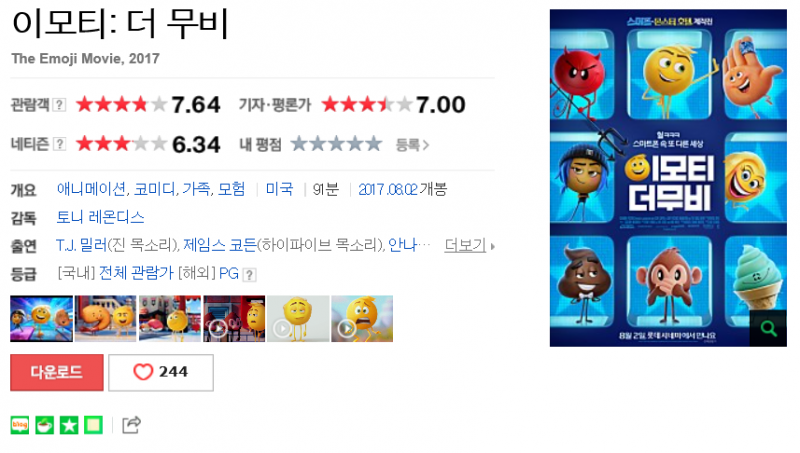
Task: Click the green memo square icon
Action: 93,425
